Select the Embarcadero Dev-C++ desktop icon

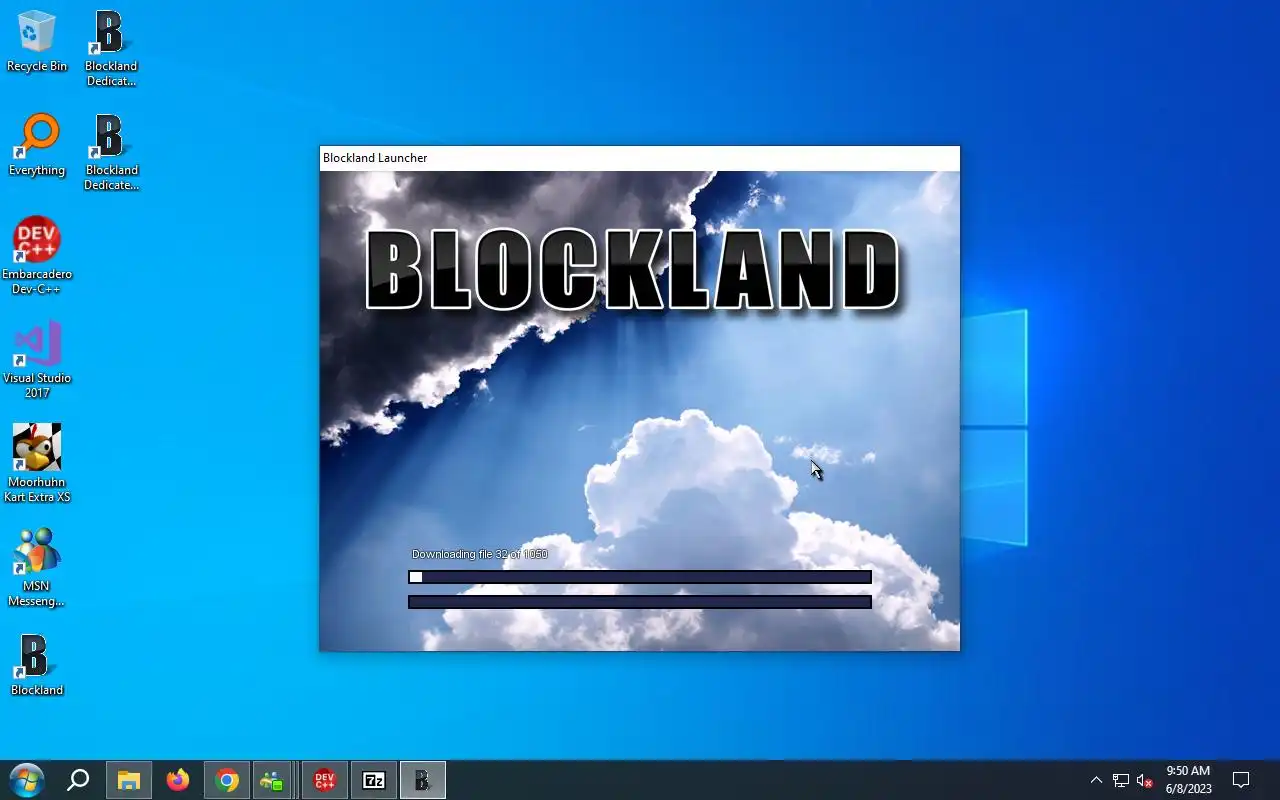pos(37,256)
